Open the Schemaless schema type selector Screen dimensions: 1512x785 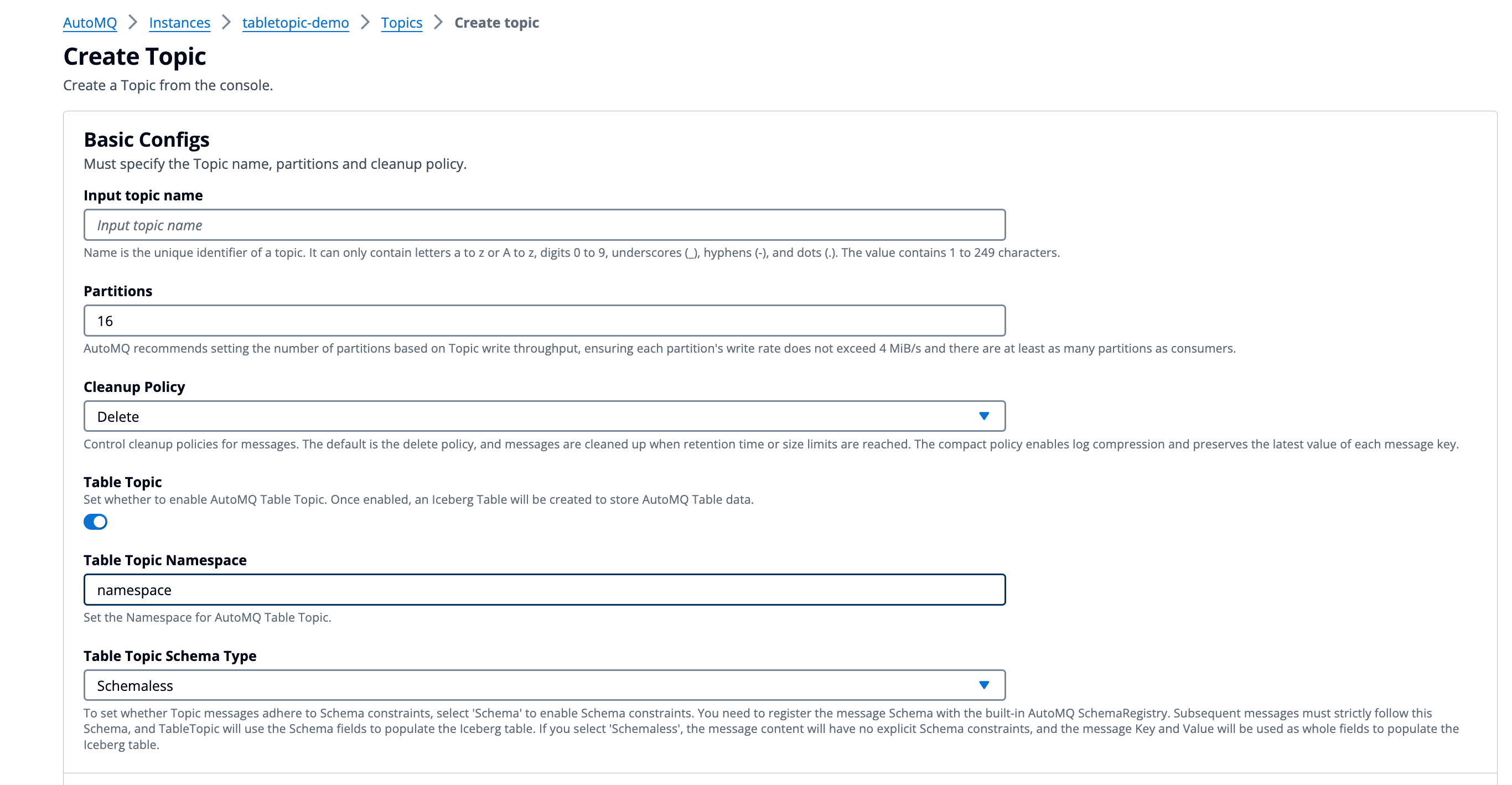529,685
